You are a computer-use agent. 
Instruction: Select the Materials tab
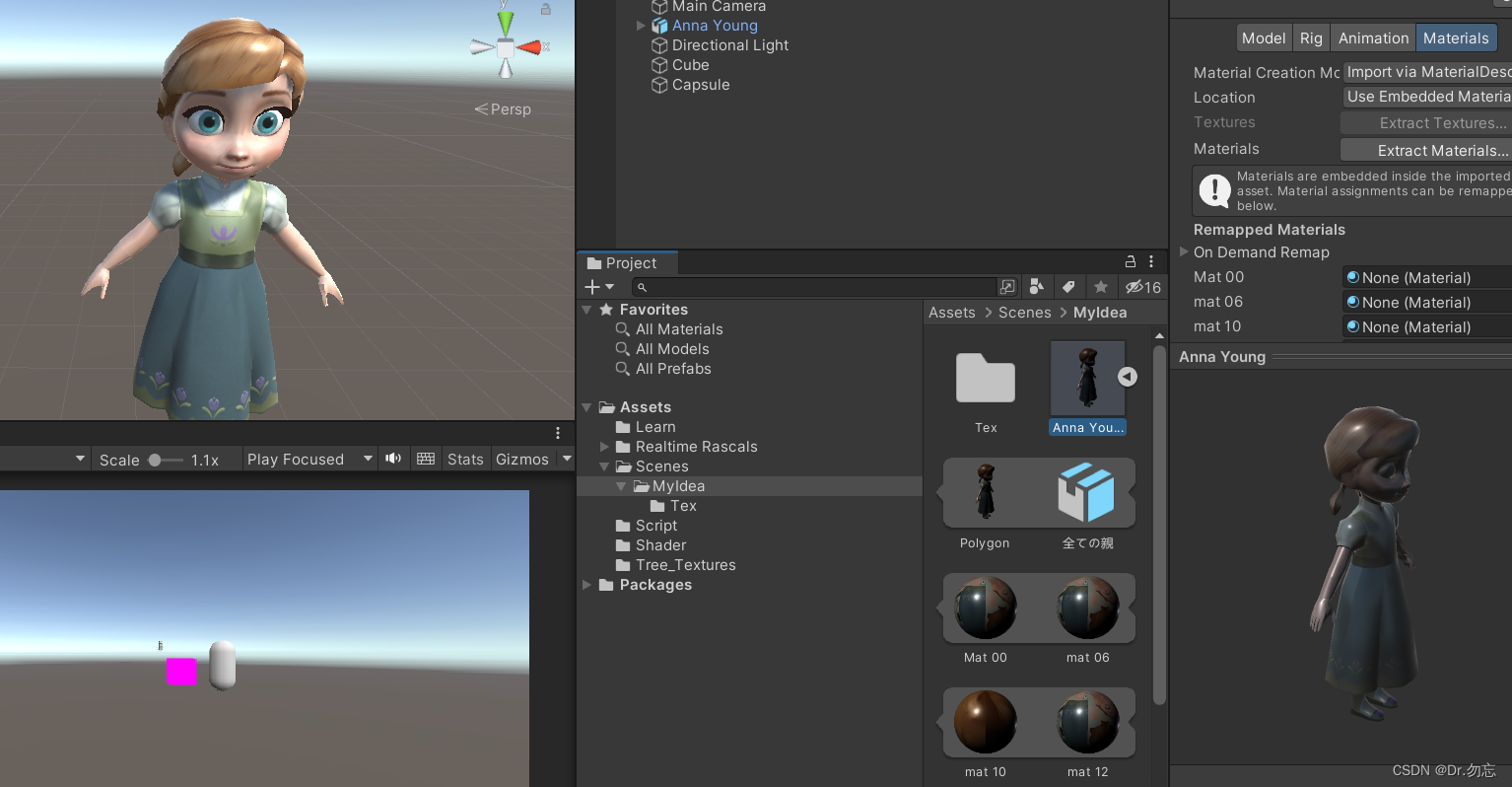pyautogui.click(x=1456, y=38)
